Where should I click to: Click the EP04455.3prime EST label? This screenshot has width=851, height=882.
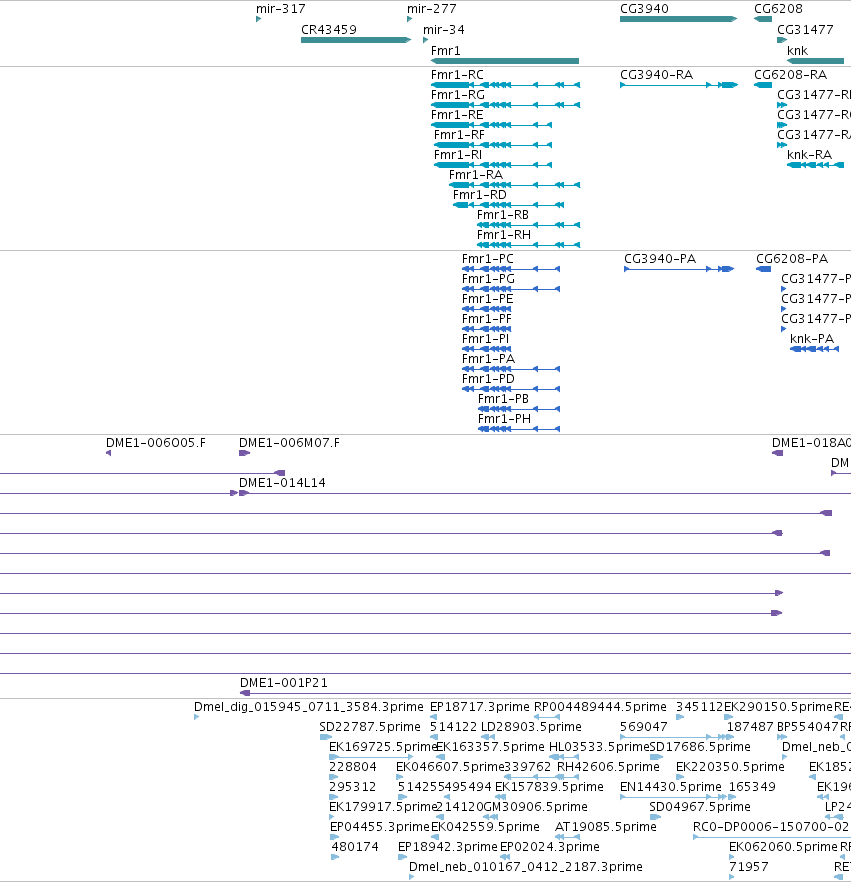380,827
